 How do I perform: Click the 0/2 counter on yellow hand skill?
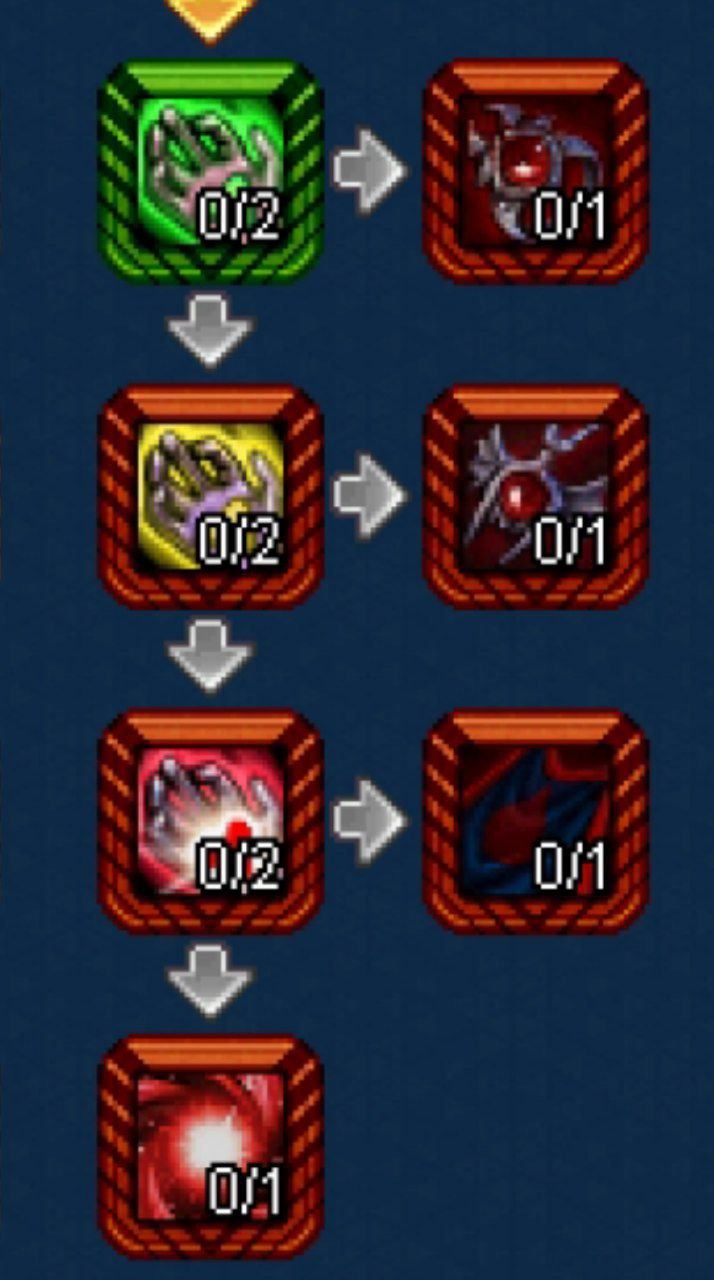(x=240, y=540)
